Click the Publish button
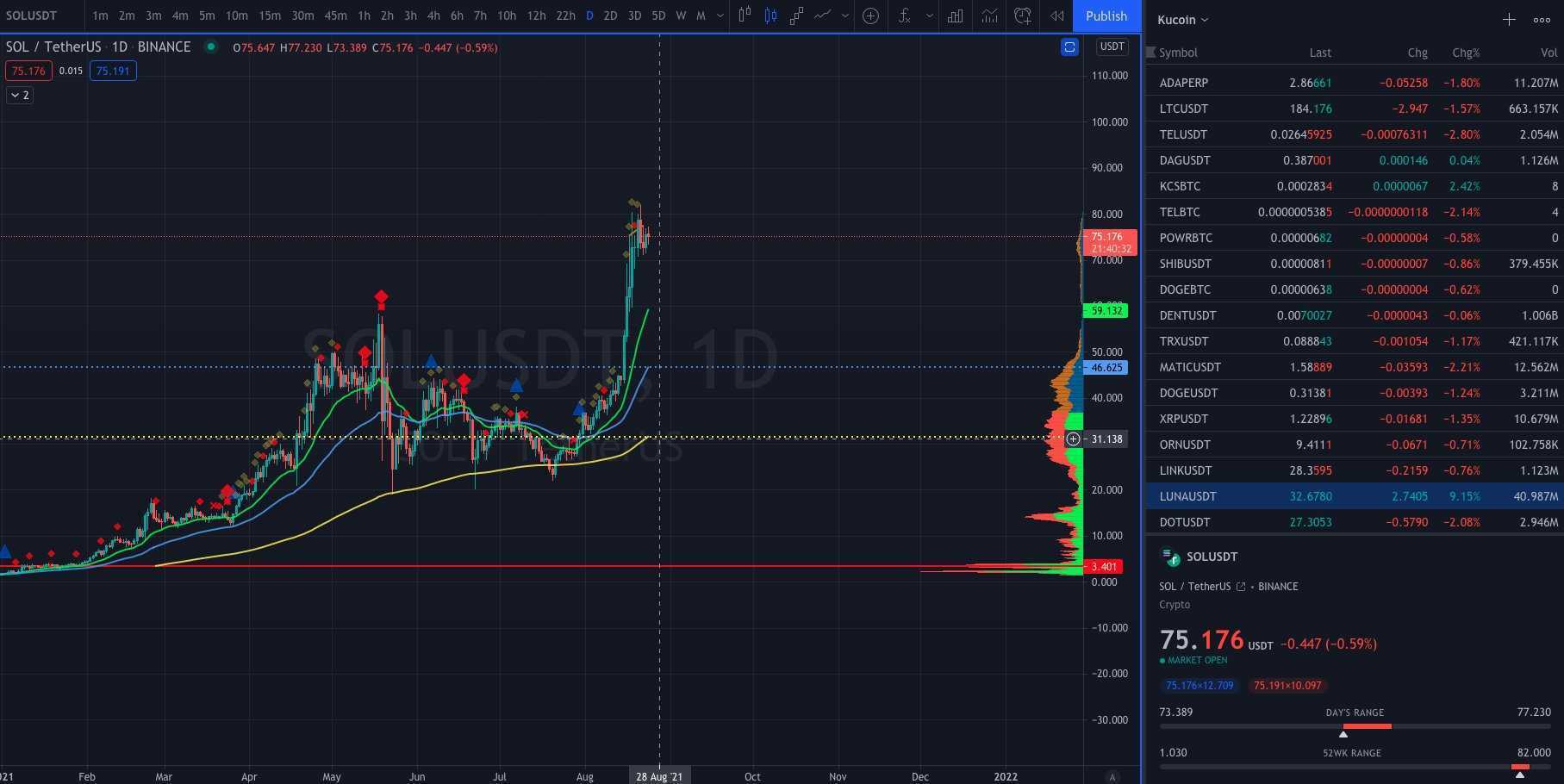Screen dimensions: 1564x784 (1106, 16)
